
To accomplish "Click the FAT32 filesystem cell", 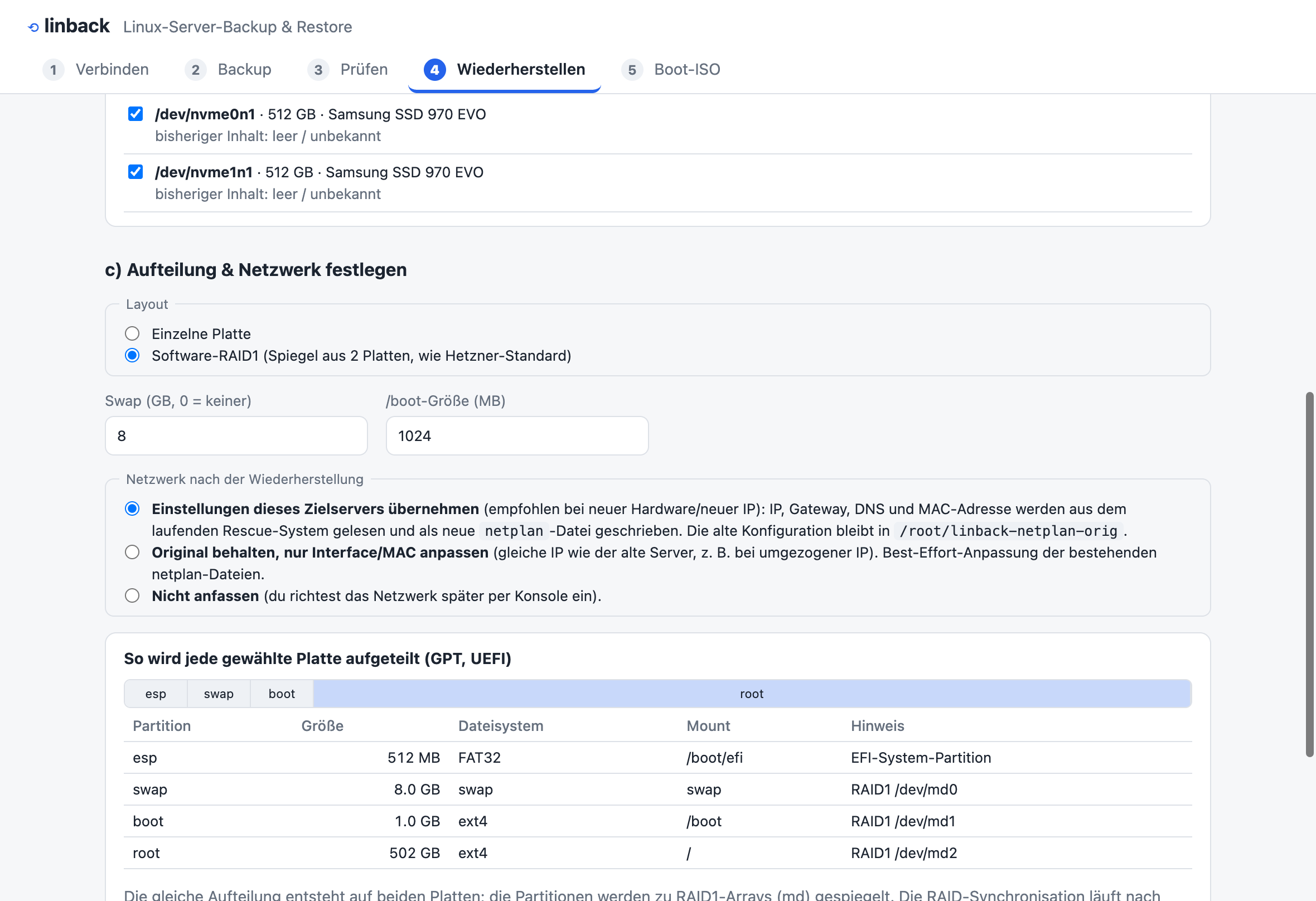I will 479,758.
